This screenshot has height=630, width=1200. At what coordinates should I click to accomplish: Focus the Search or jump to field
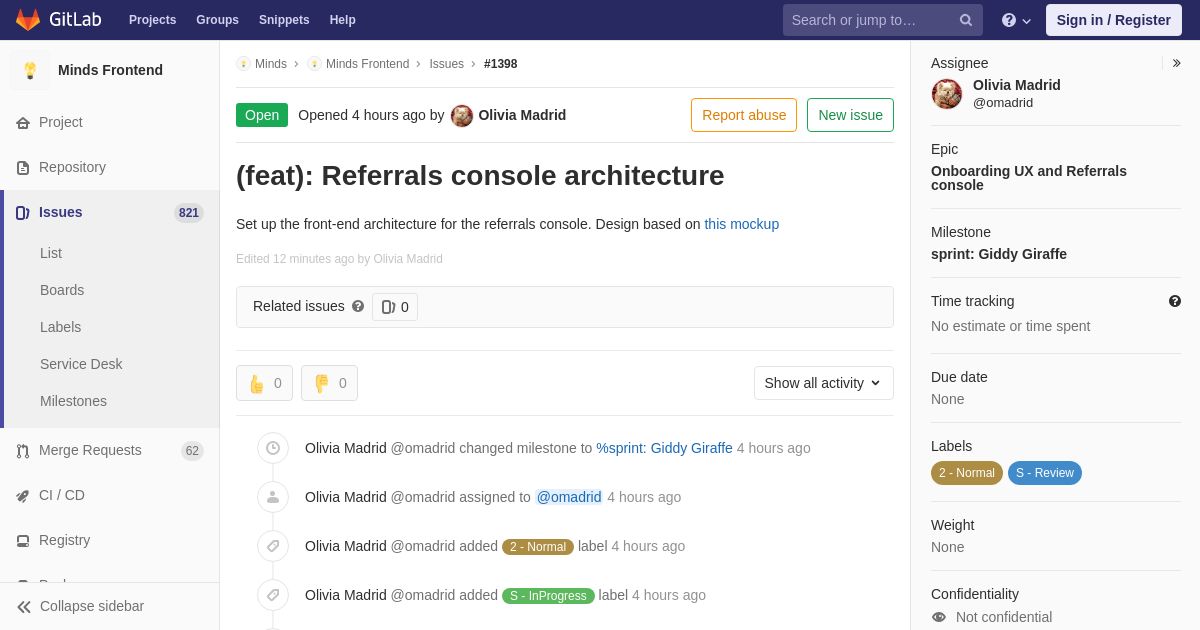(868, 20)
